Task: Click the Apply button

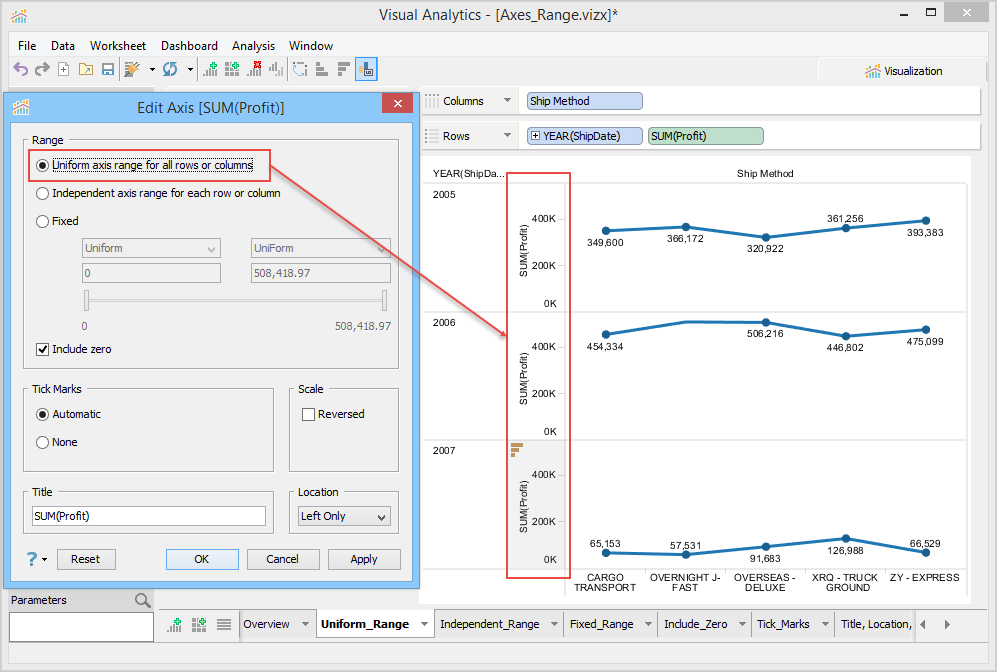Action: (364, 559)
